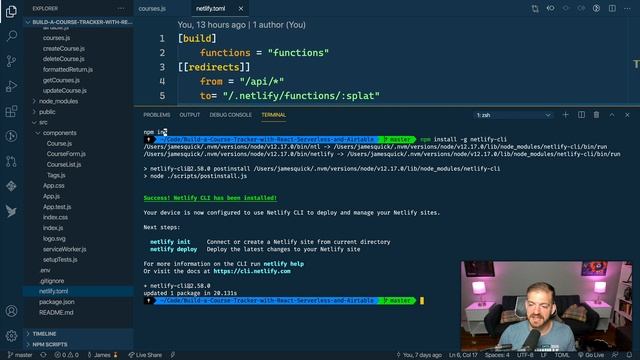
Task: Open the DEBUG CONSOLE tab
Action: tap(231, 115)
